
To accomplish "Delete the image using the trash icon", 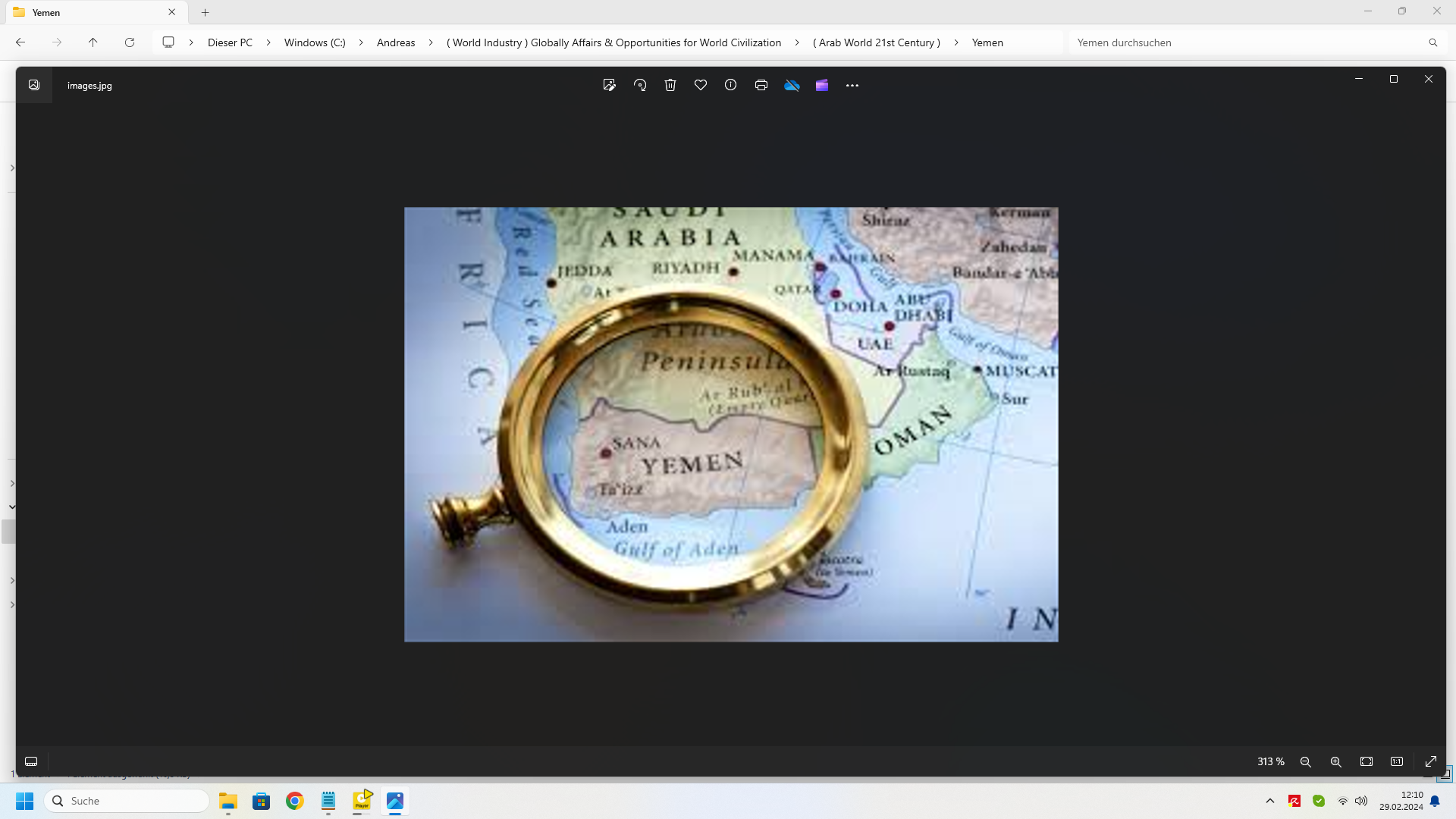I will [670, 85].
